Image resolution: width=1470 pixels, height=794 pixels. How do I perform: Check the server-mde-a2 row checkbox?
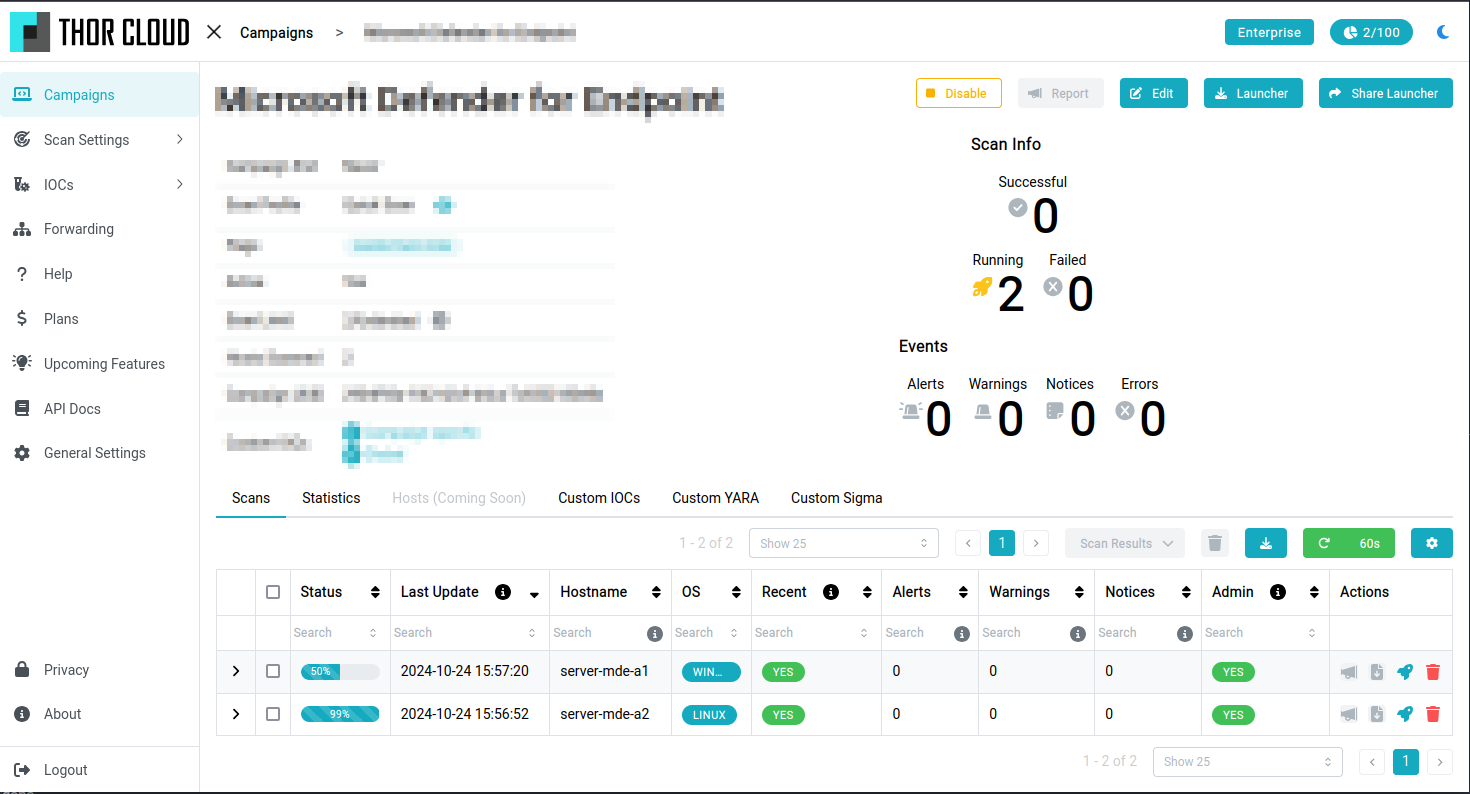coord(273,714)
